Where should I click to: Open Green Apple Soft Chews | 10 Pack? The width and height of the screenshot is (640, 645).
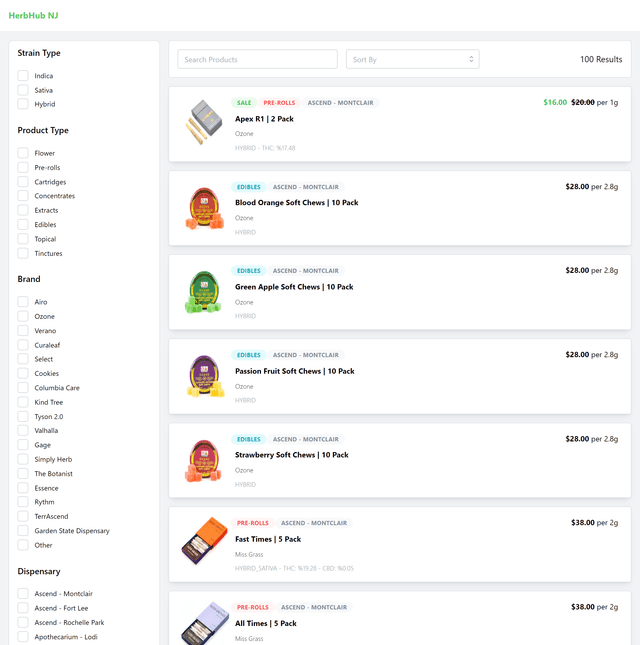294,287
